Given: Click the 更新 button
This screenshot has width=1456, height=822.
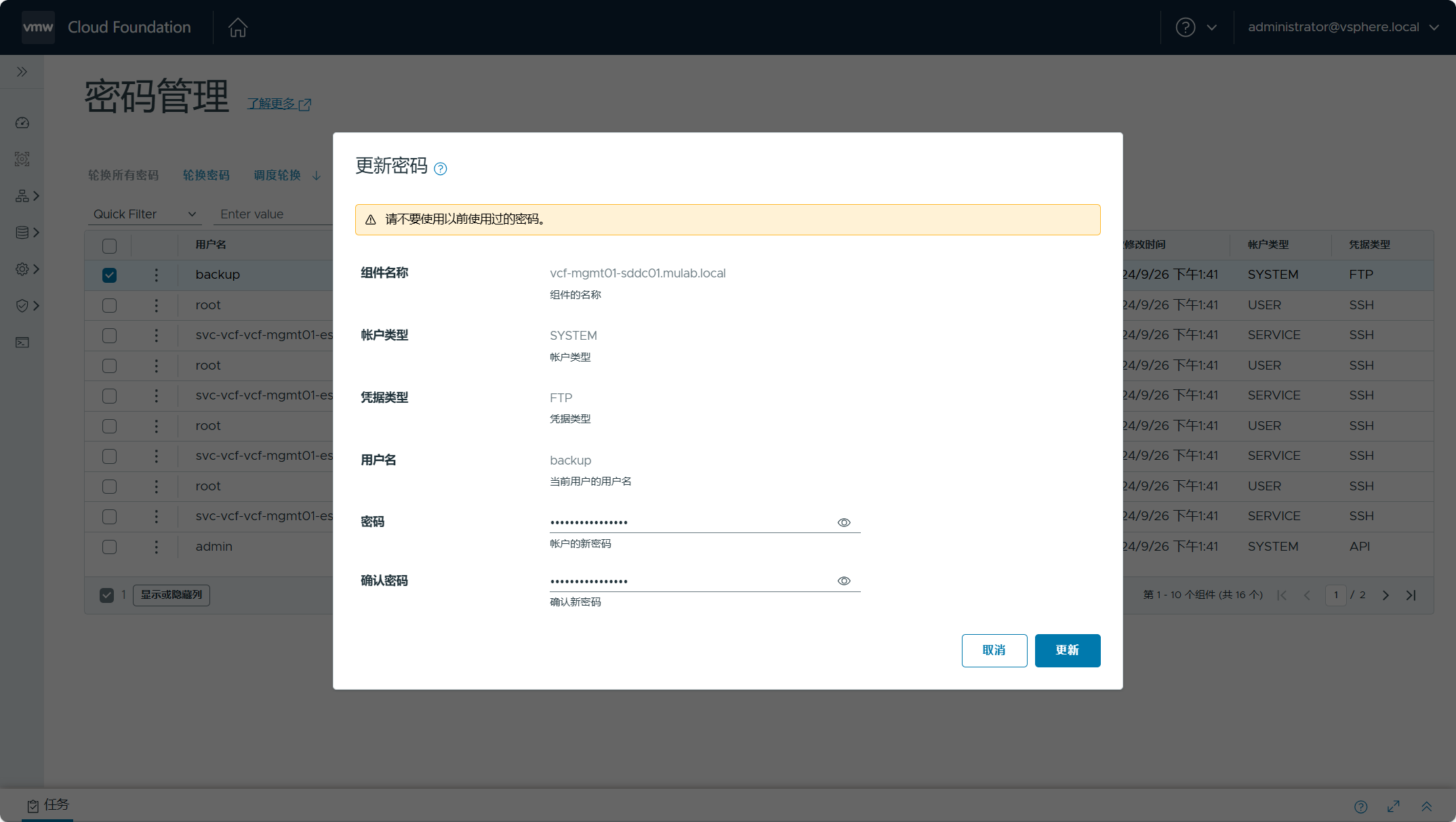Looking at the screenshot, I should (x=1068, y=650).
